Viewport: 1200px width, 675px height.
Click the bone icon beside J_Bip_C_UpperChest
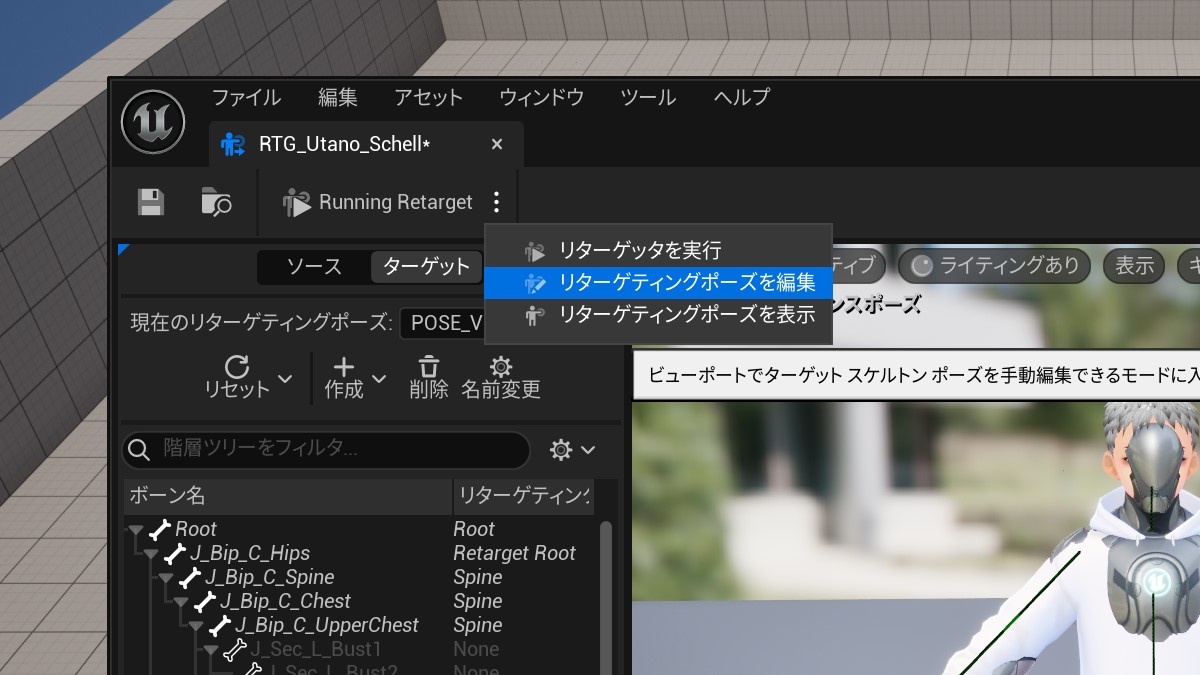pyautogui.click(x=220, y=625)
